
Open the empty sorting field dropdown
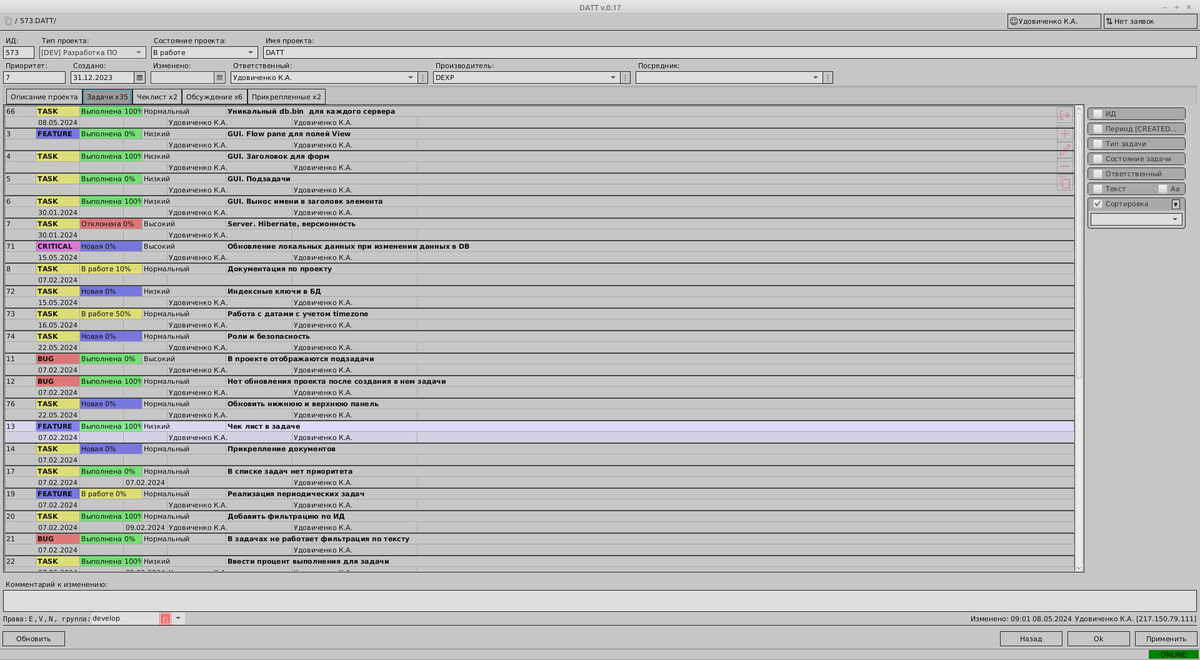pyautogui.click(x=1136, y=219)
